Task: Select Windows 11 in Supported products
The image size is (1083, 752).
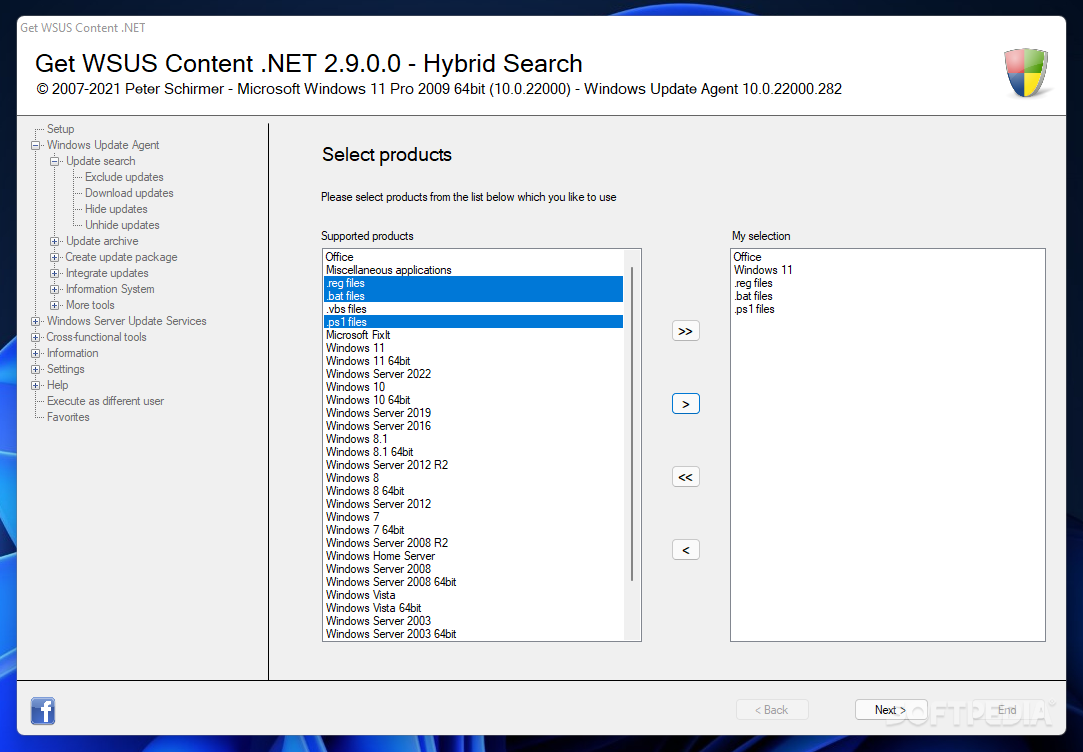Action: tap(474, 348)
